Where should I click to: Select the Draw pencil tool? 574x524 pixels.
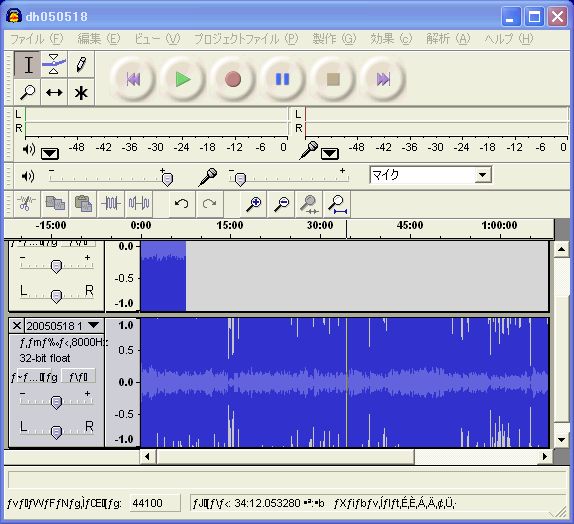tap(81, 65)
